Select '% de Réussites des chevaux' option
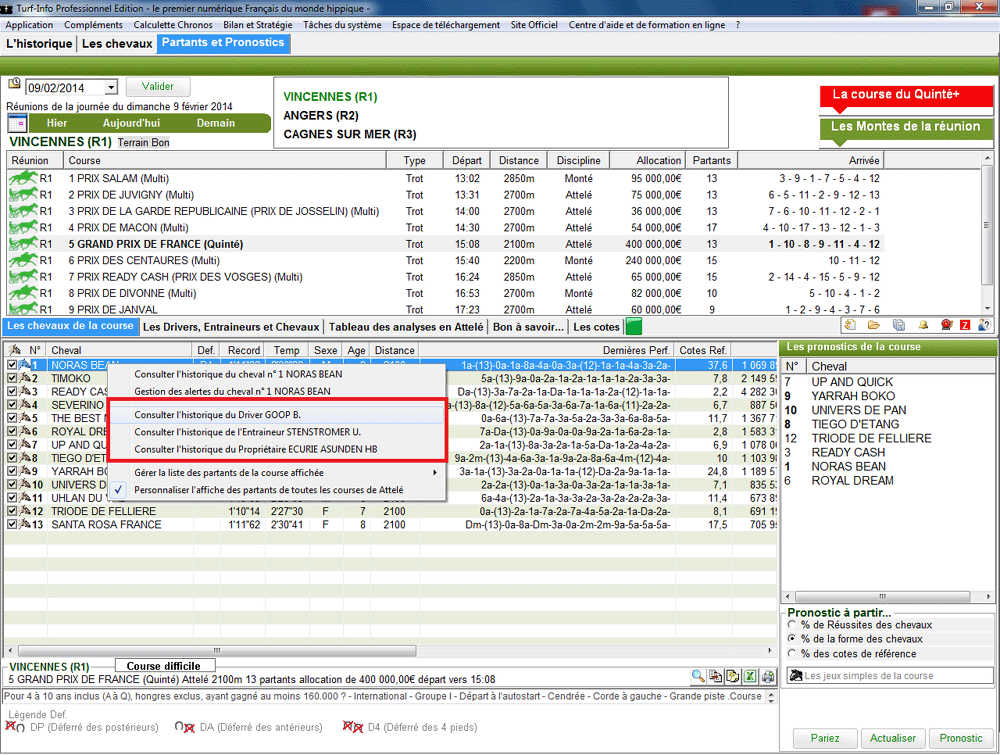The height and width of the screenshot is (755, 1000). click(x=792, y=625)
